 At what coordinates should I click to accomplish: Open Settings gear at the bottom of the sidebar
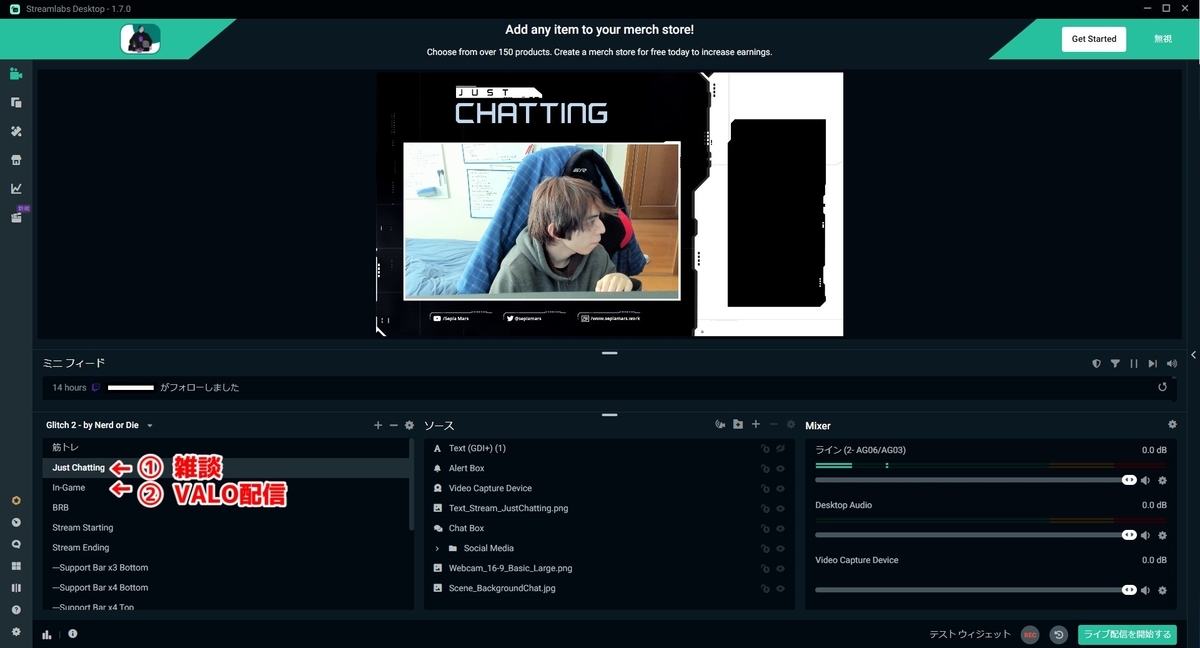pyautogui.click(x=16, y=632)
